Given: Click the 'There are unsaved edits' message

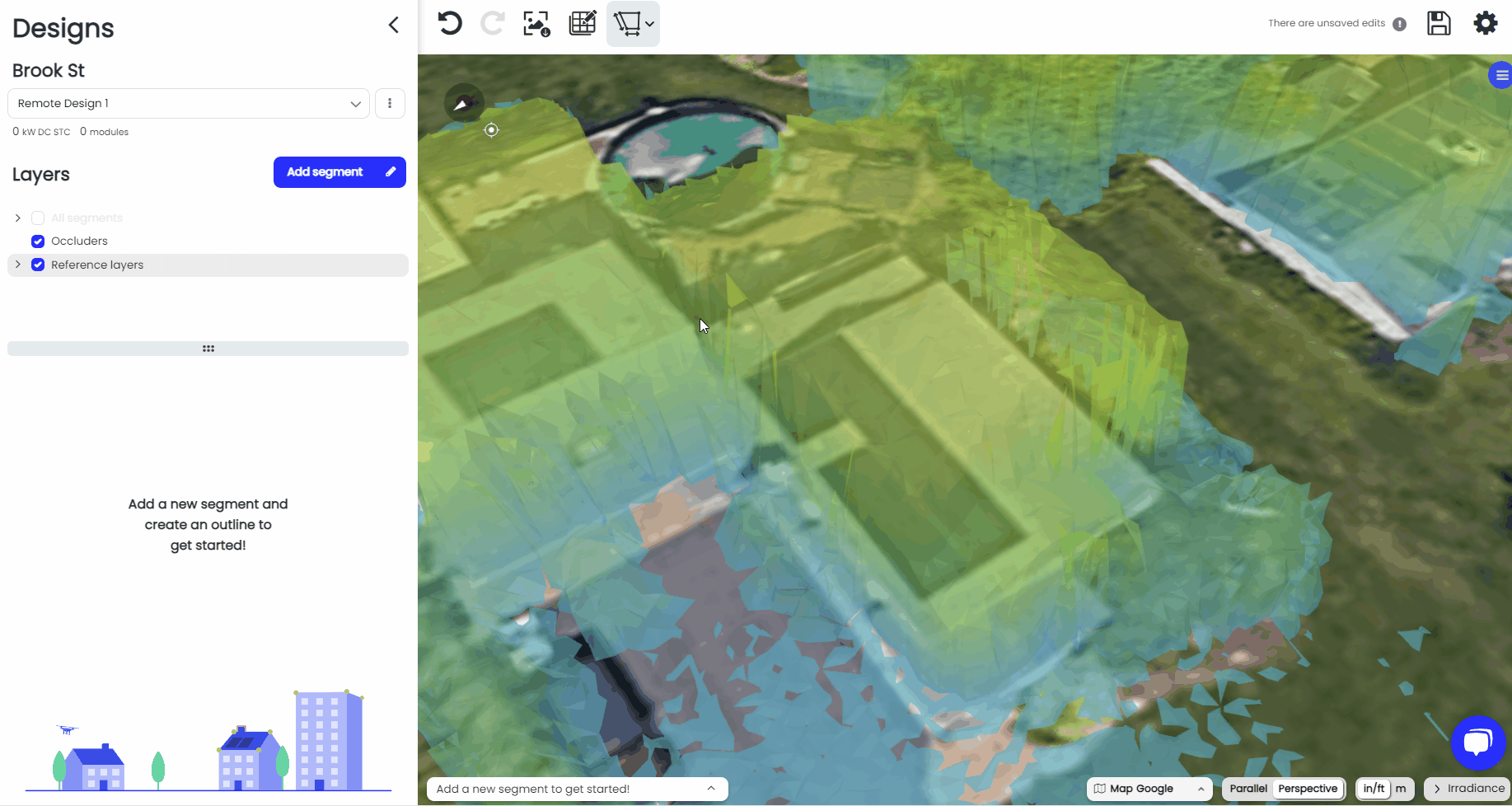Looking at the screenshot, I should coord(1327,23).
